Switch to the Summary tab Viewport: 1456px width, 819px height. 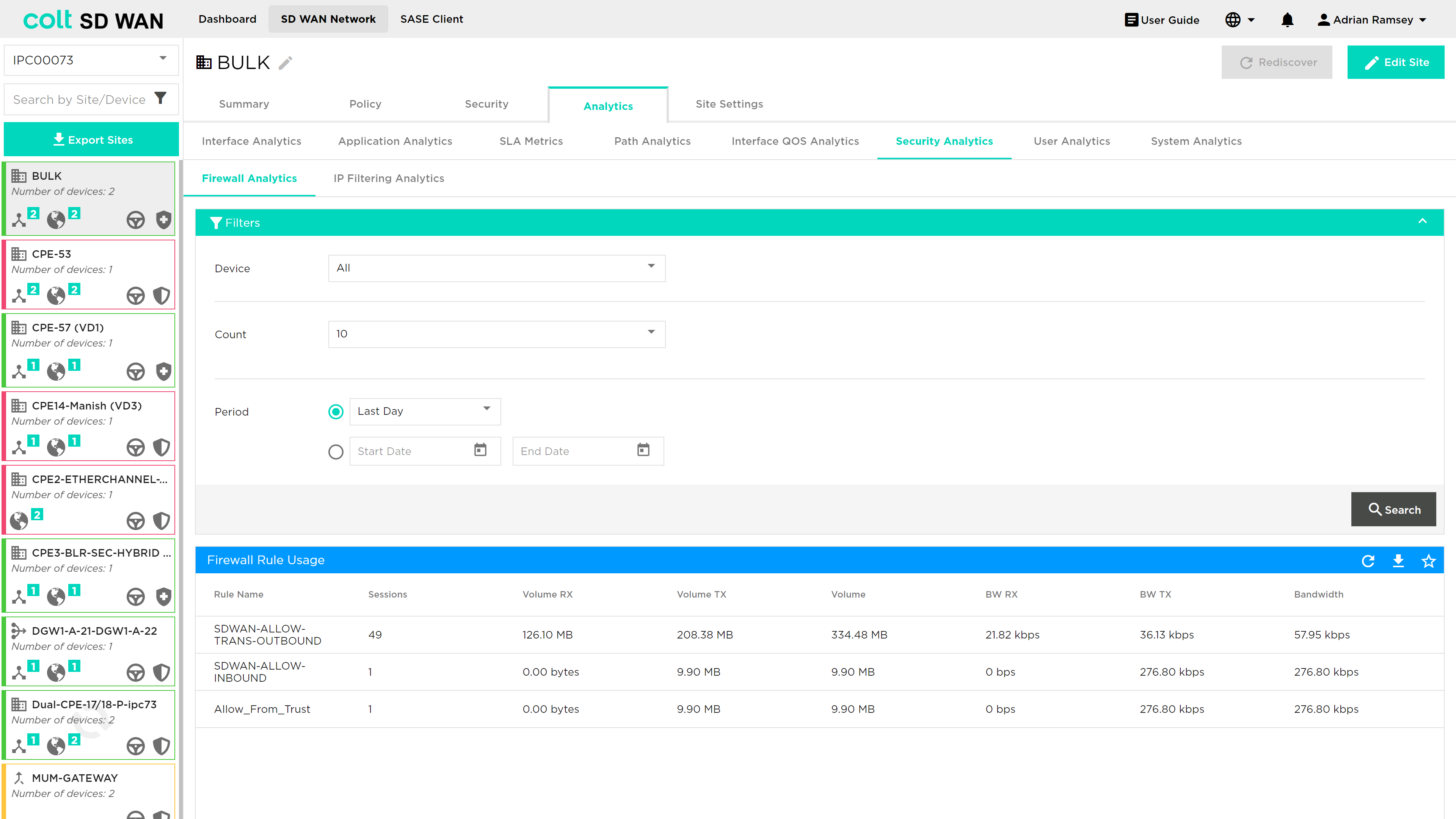click(x=243, y=104)
